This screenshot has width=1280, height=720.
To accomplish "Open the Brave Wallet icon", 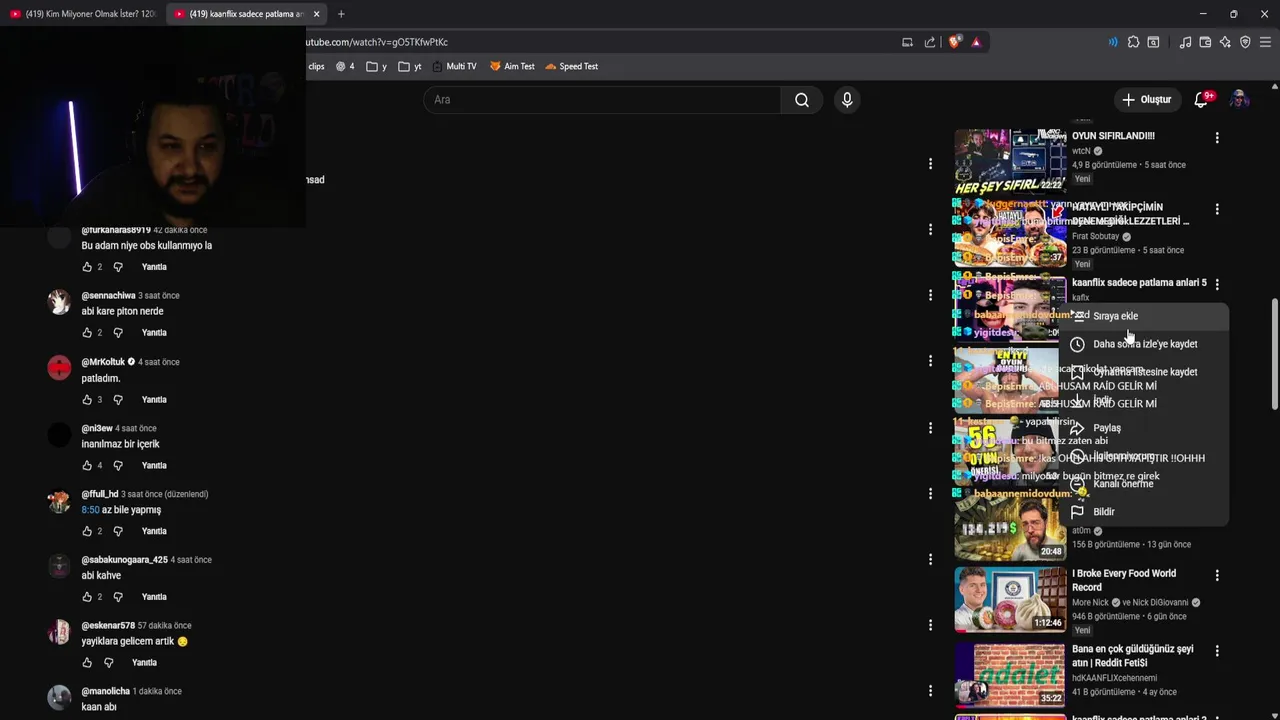I will (x=1205, y=42).
